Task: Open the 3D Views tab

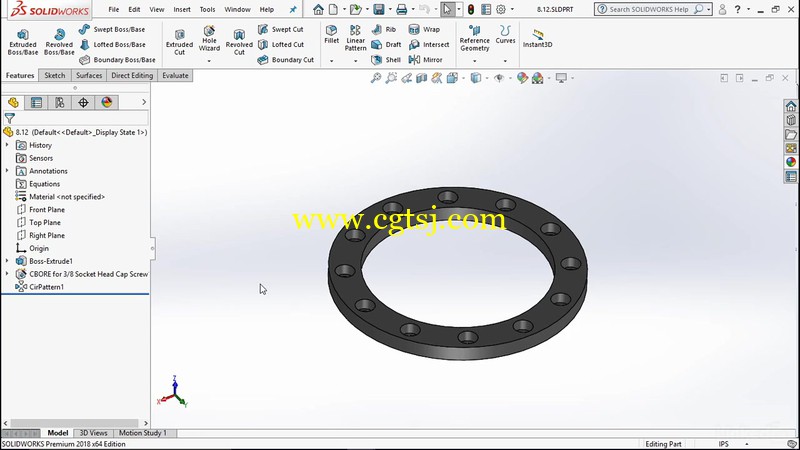Action: (93, 433)
